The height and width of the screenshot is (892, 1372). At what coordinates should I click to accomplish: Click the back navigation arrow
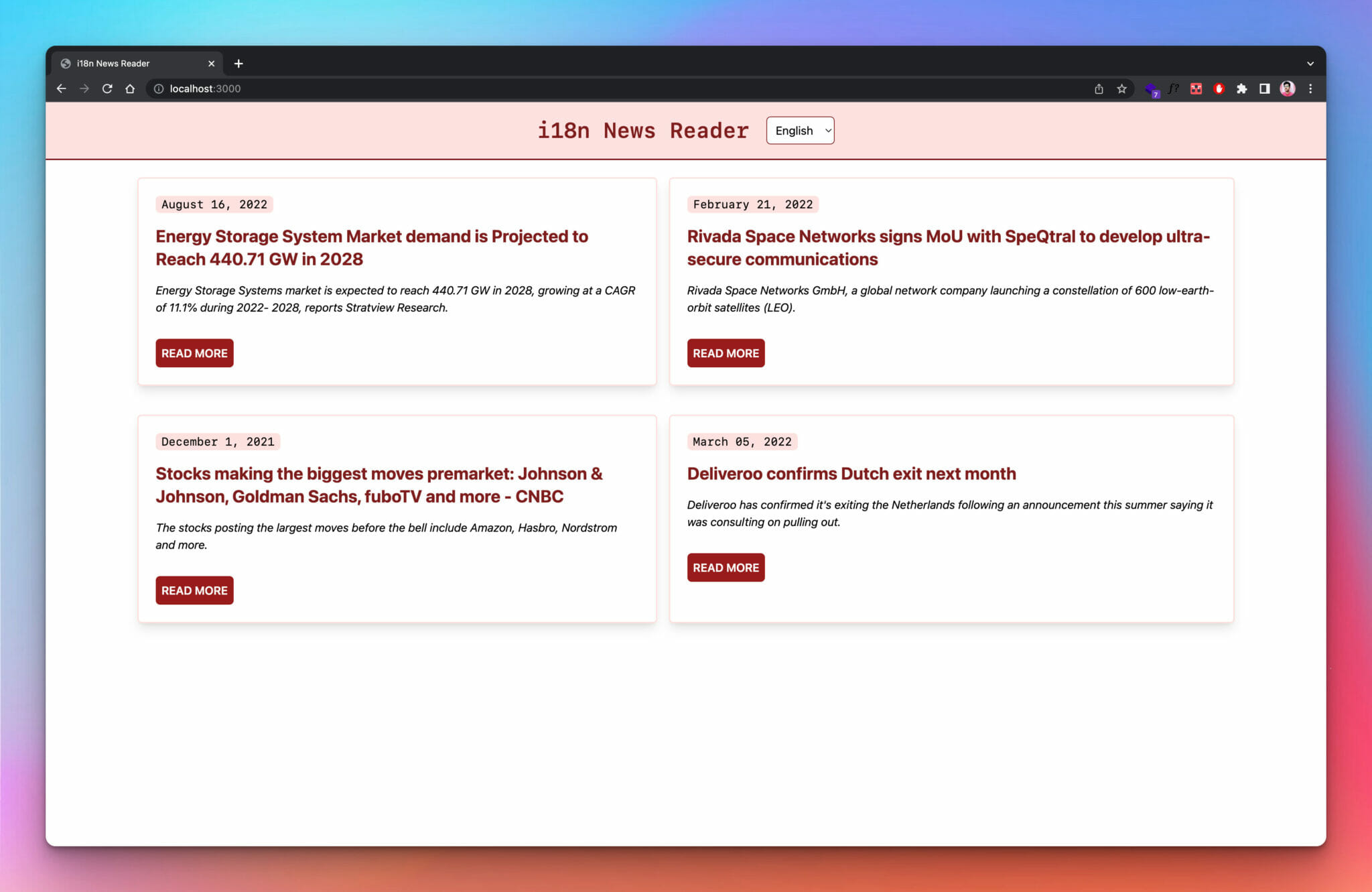[x=61, y=88]
